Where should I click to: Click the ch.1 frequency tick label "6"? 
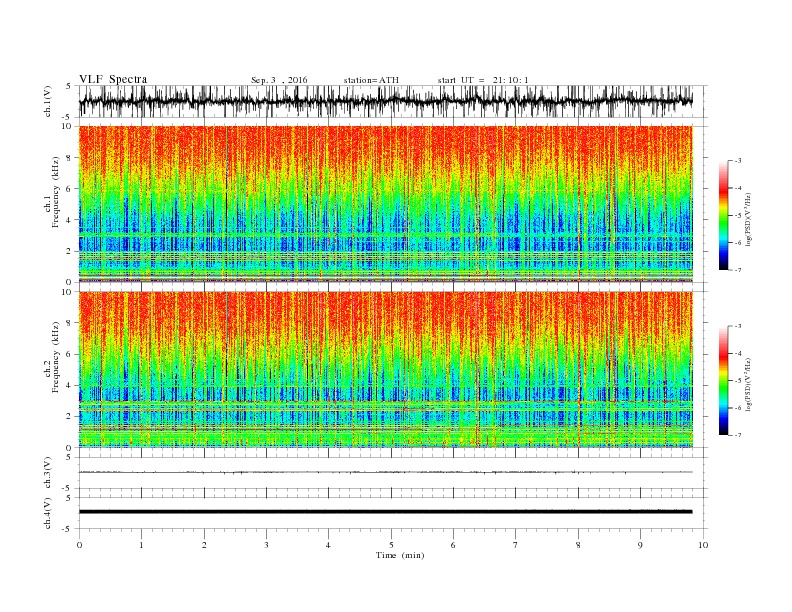click(x=70, y=189)
